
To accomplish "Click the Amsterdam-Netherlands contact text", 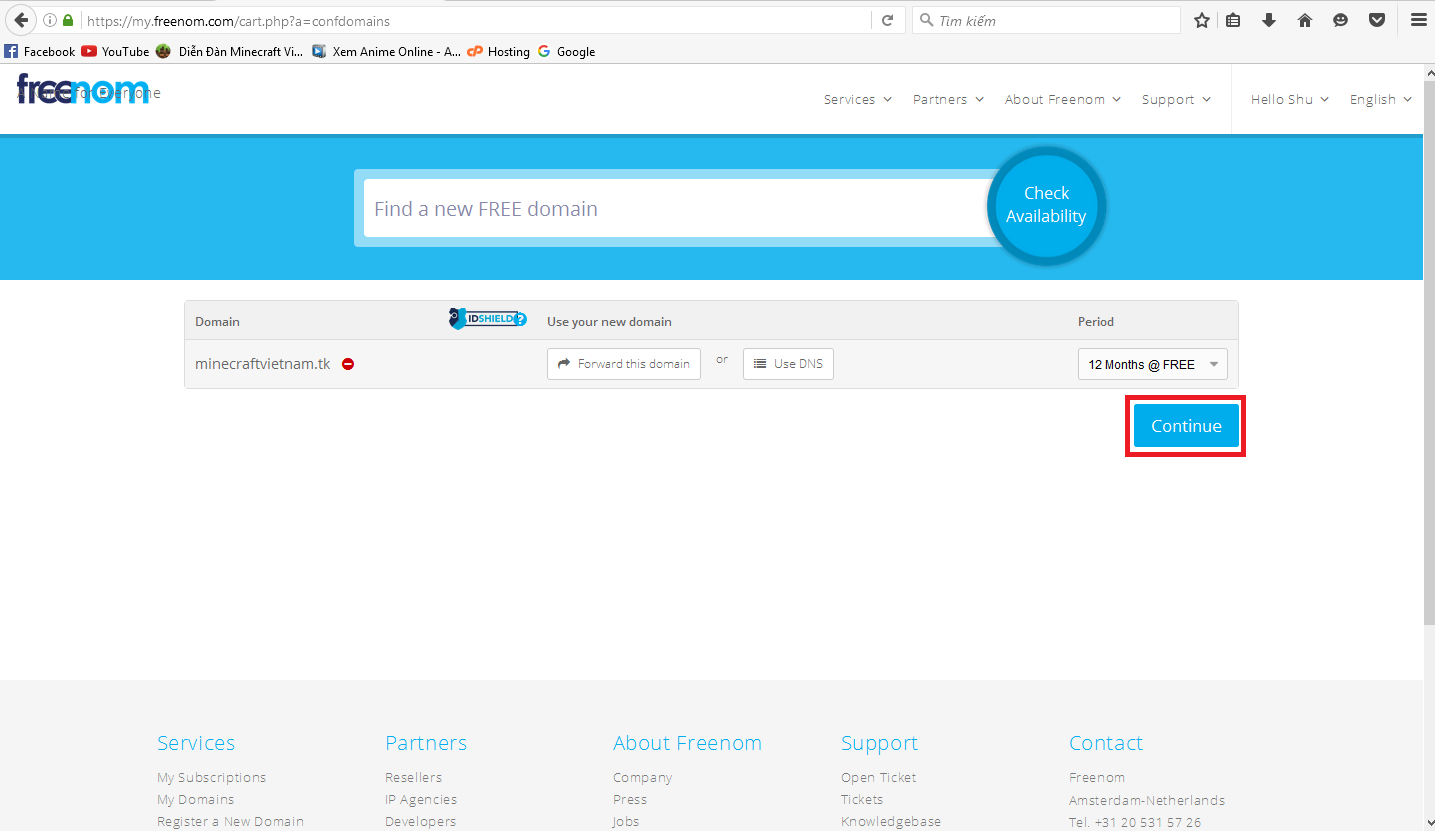I will point(1147,799).
